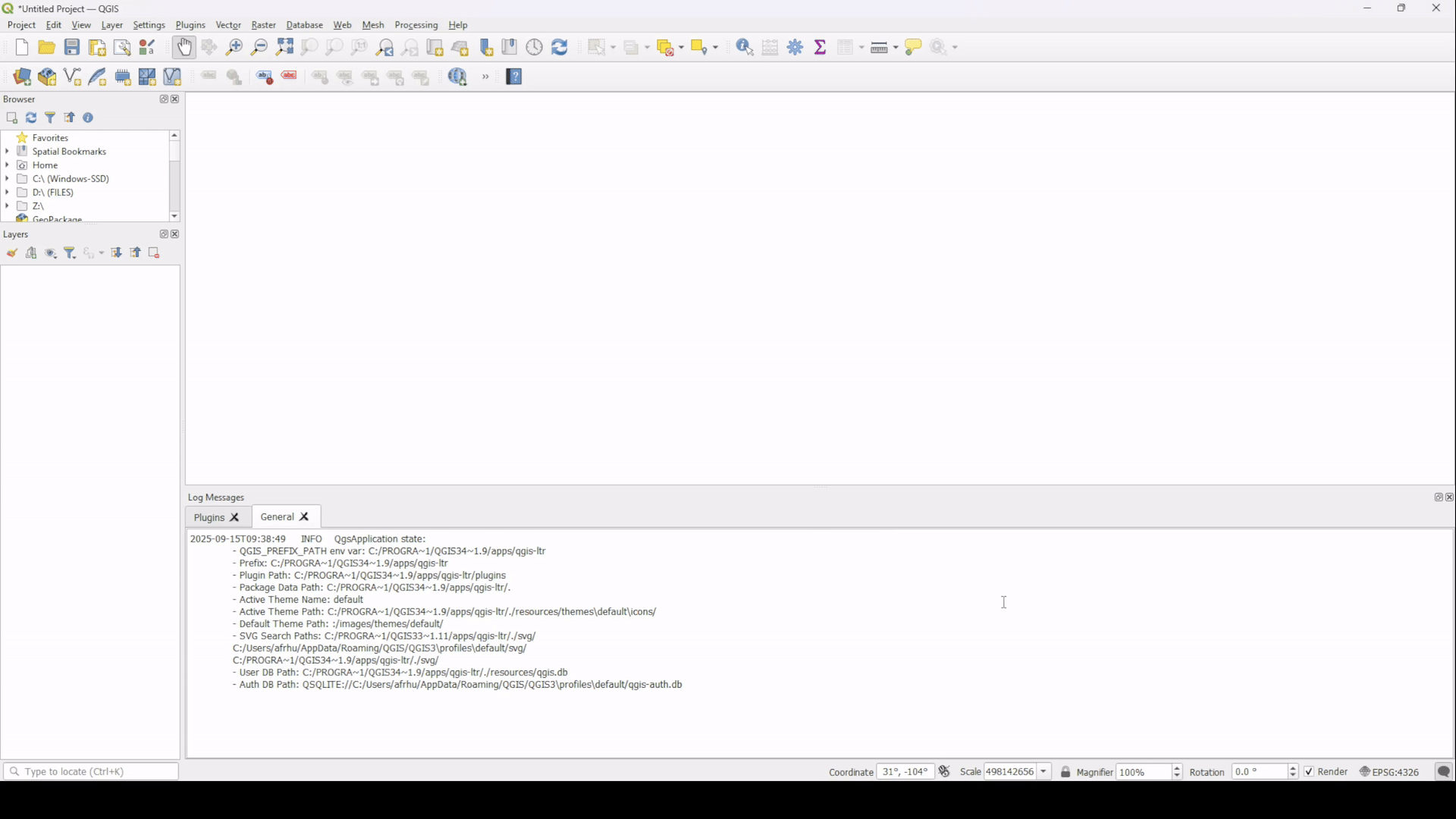The image size is (1456, 819).
Task: Select the Zoom In magnifier tool
Action: pos(234,48)
